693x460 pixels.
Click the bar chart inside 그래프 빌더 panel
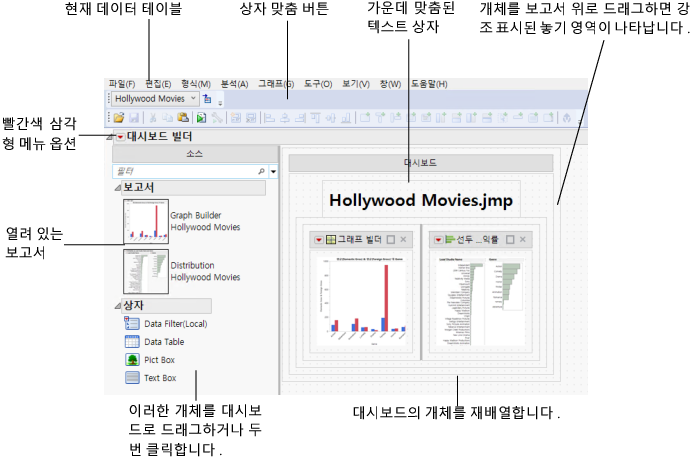tap(361, 301)
